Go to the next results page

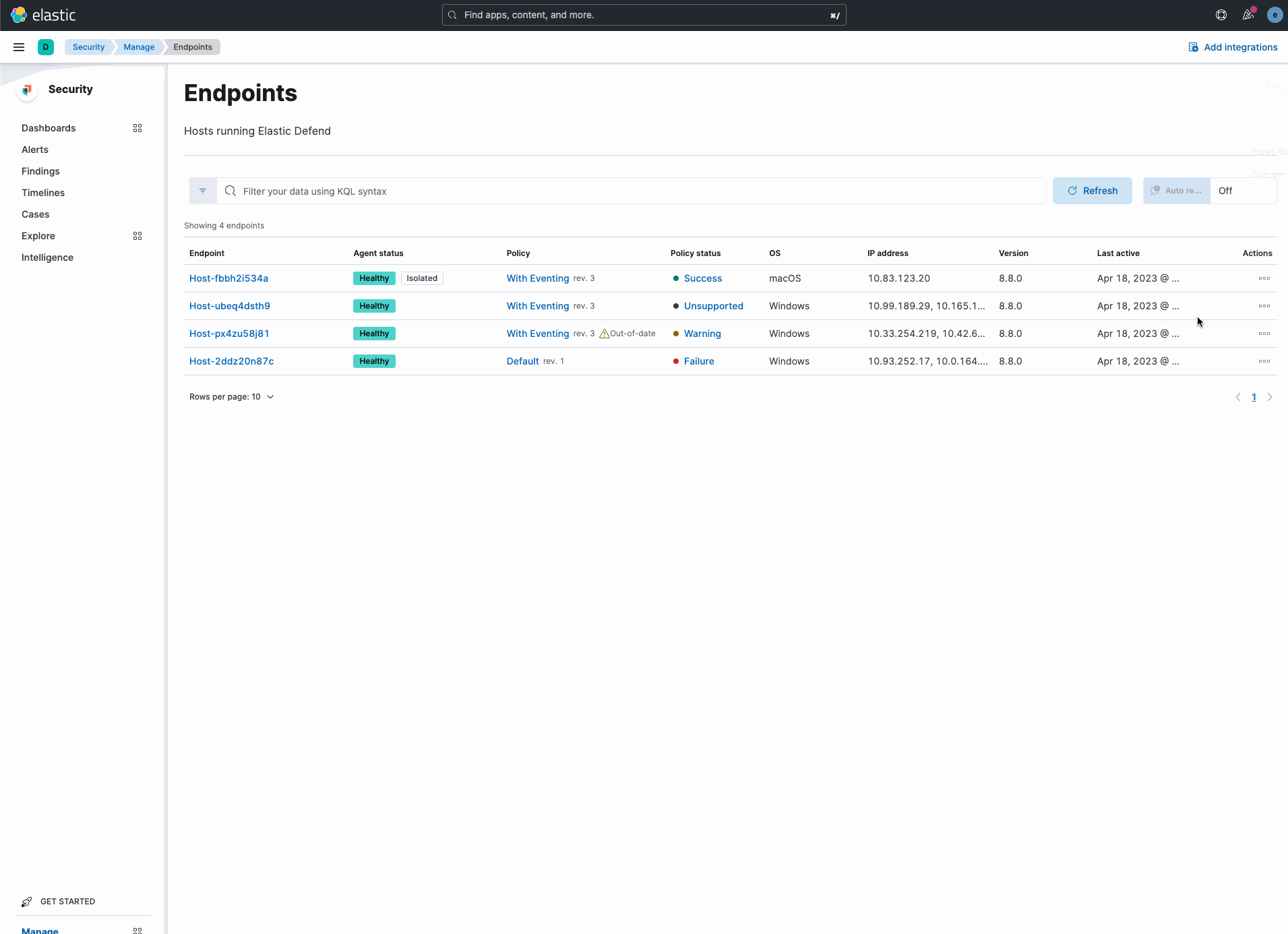pyautogui.click(x=1269, y=397)
